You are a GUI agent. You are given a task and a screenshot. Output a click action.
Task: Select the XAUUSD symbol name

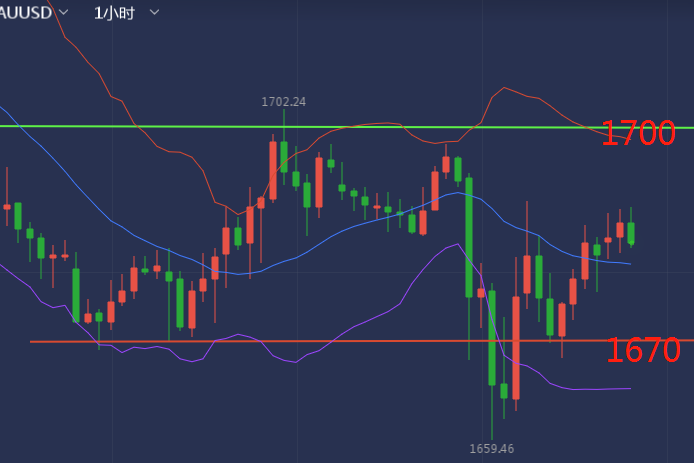[x=26, y=13]
